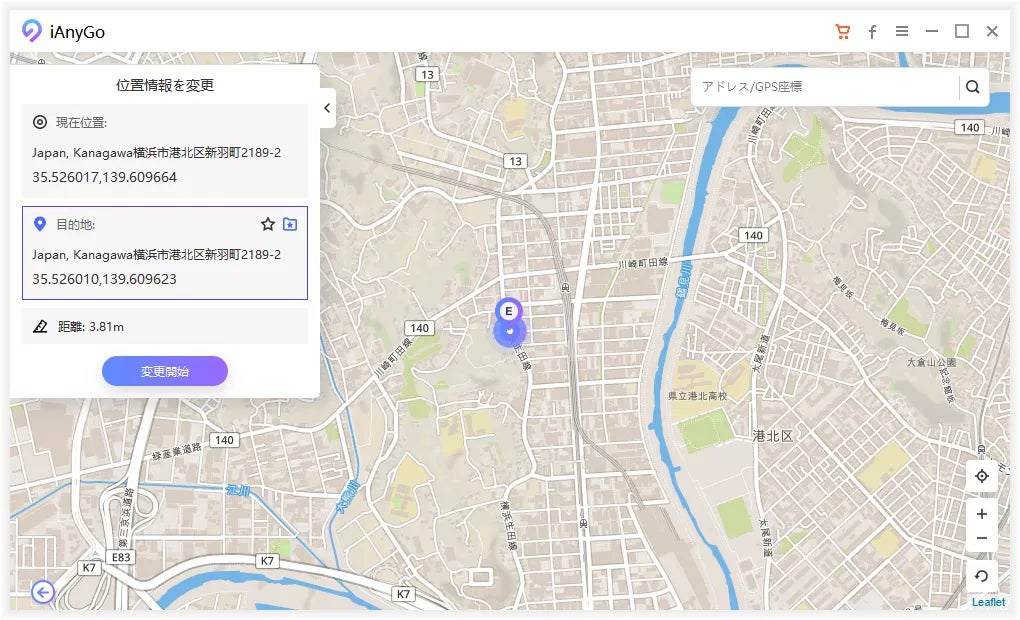This screenshot has height=620, width=1020.
Task: Zoom in on the map
Action: [x=982, y=514]
